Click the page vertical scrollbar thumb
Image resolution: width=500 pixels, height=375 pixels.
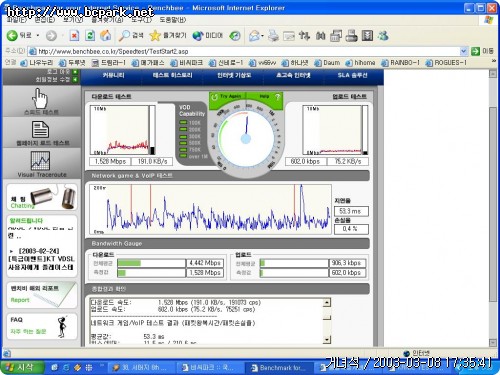(x=493, y=204)
